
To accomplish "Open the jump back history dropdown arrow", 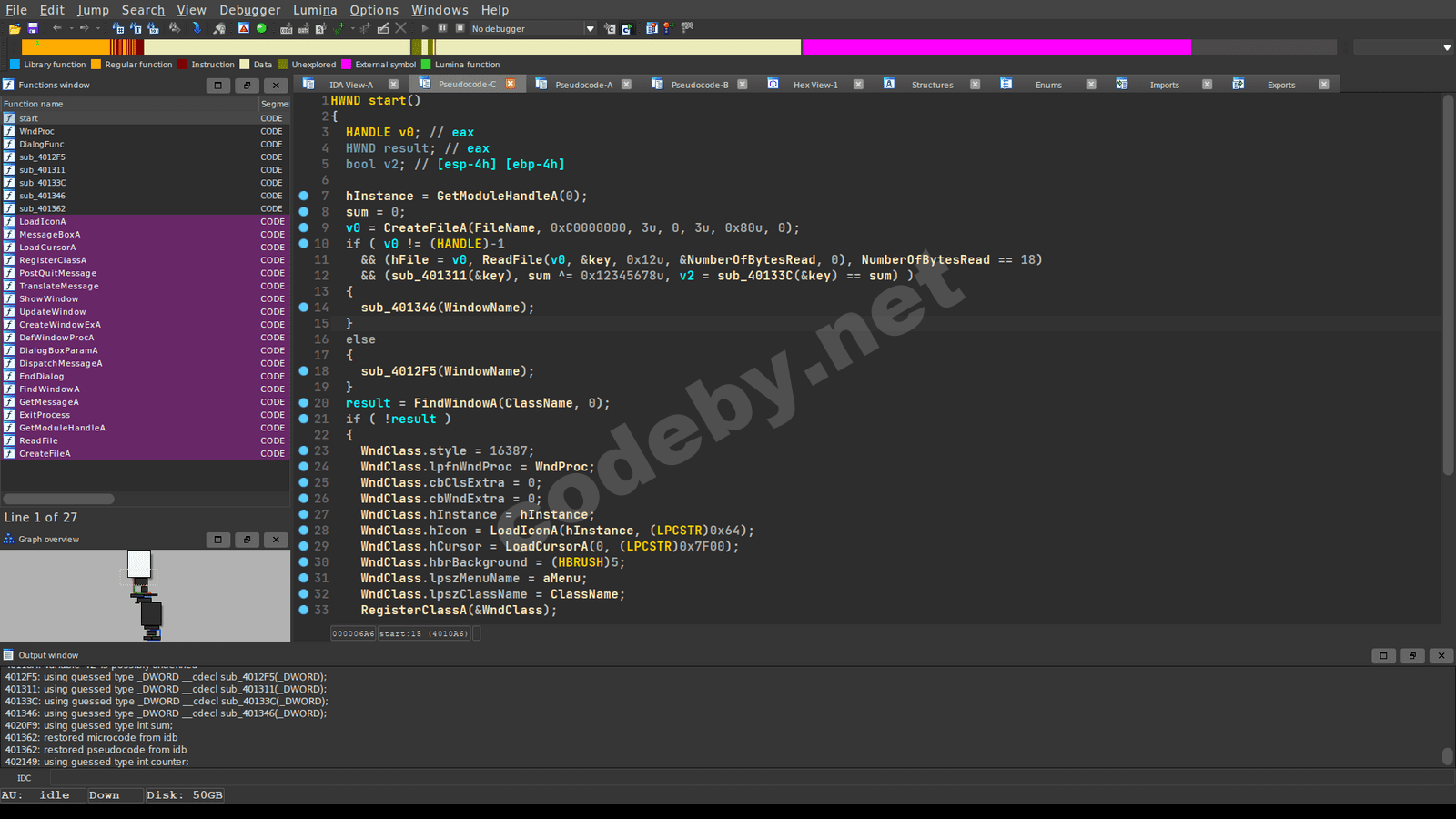I will (71, 28).
